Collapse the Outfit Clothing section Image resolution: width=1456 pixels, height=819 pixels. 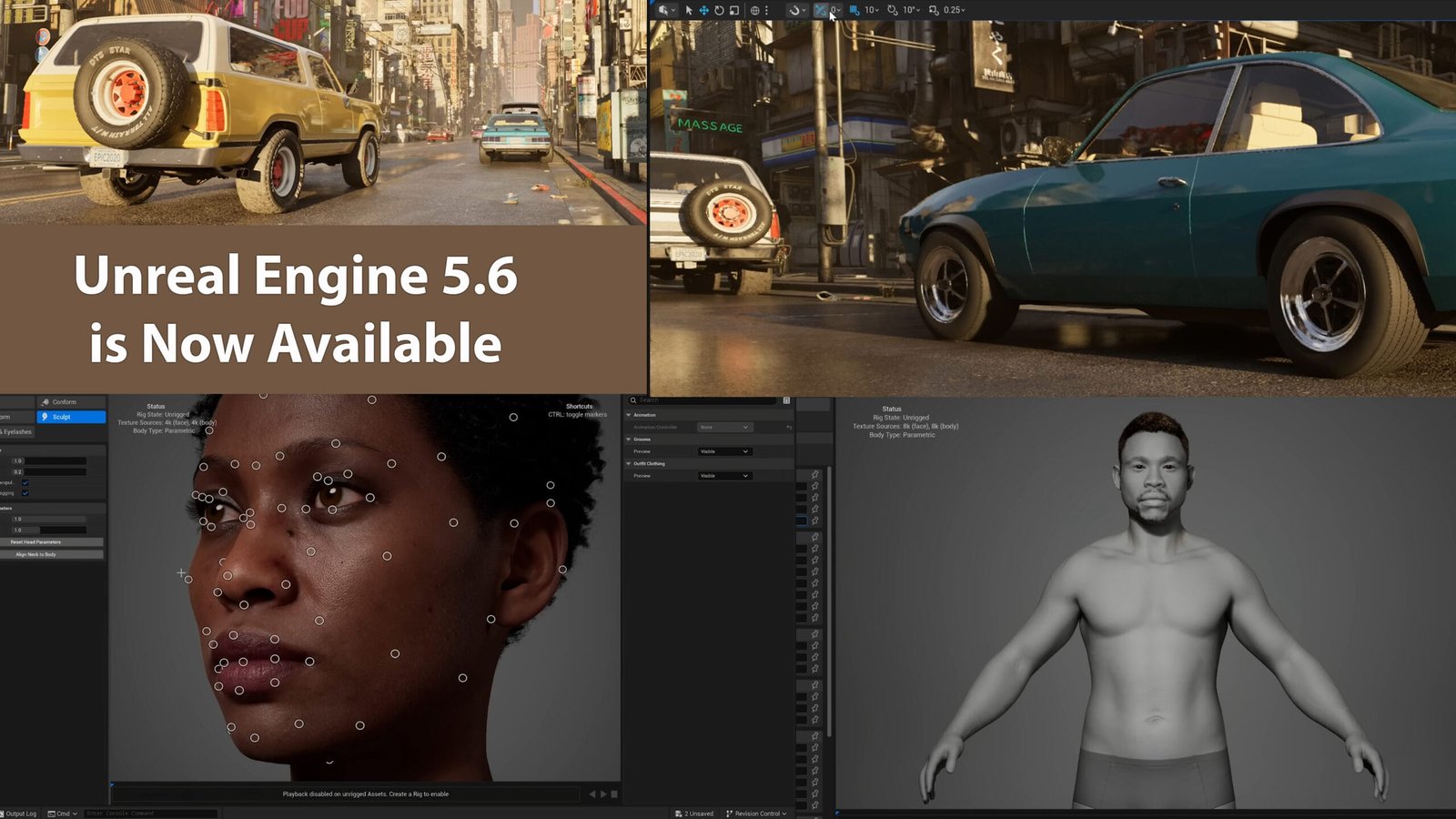click(628, 464)
